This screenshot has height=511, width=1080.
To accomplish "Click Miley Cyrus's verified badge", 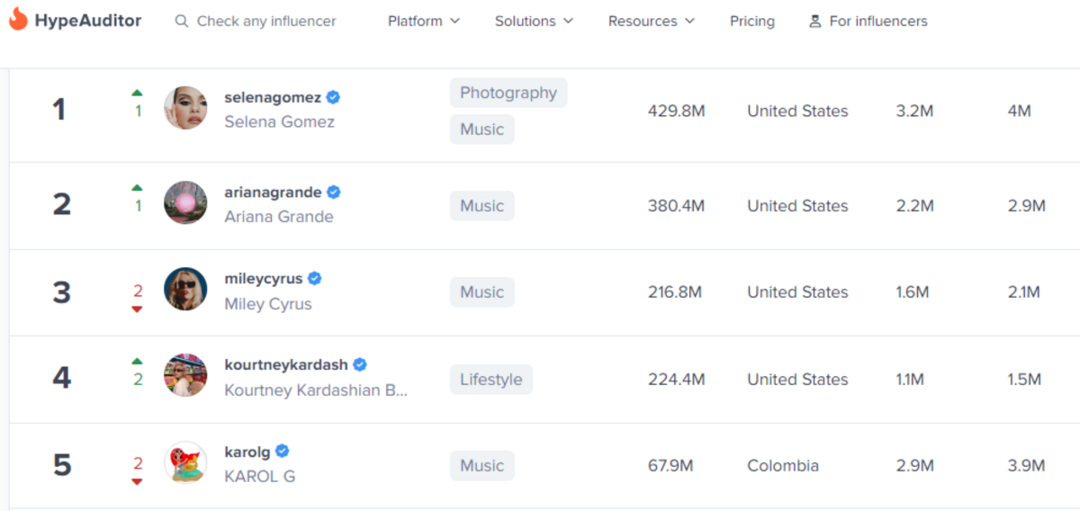I will coord(315,279).
